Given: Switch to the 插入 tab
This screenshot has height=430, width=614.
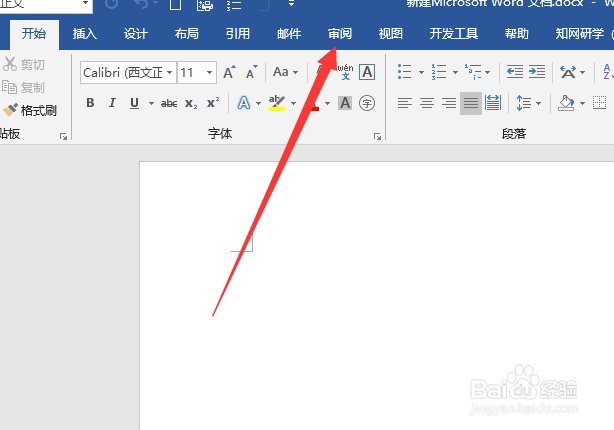Looking at the screenshot, I should pyautogui.click(x=85, y=34).
